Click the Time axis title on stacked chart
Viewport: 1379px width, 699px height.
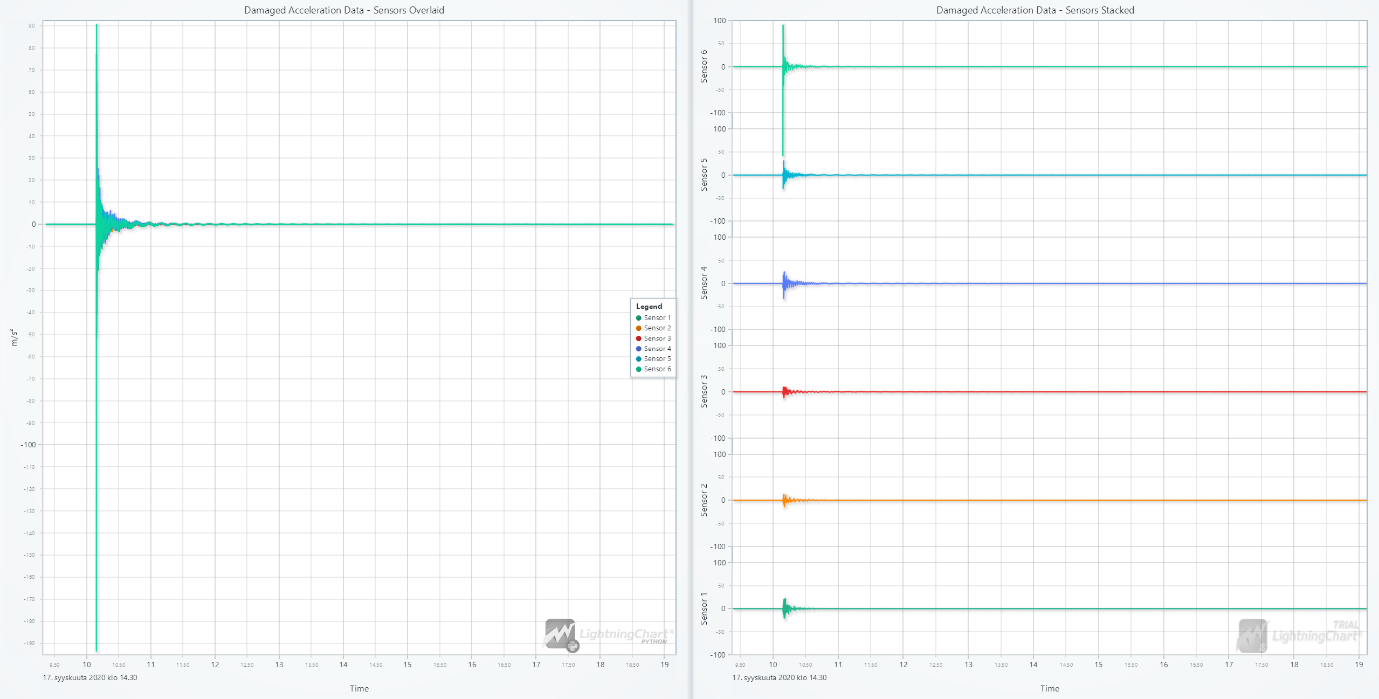[1049, 688]
